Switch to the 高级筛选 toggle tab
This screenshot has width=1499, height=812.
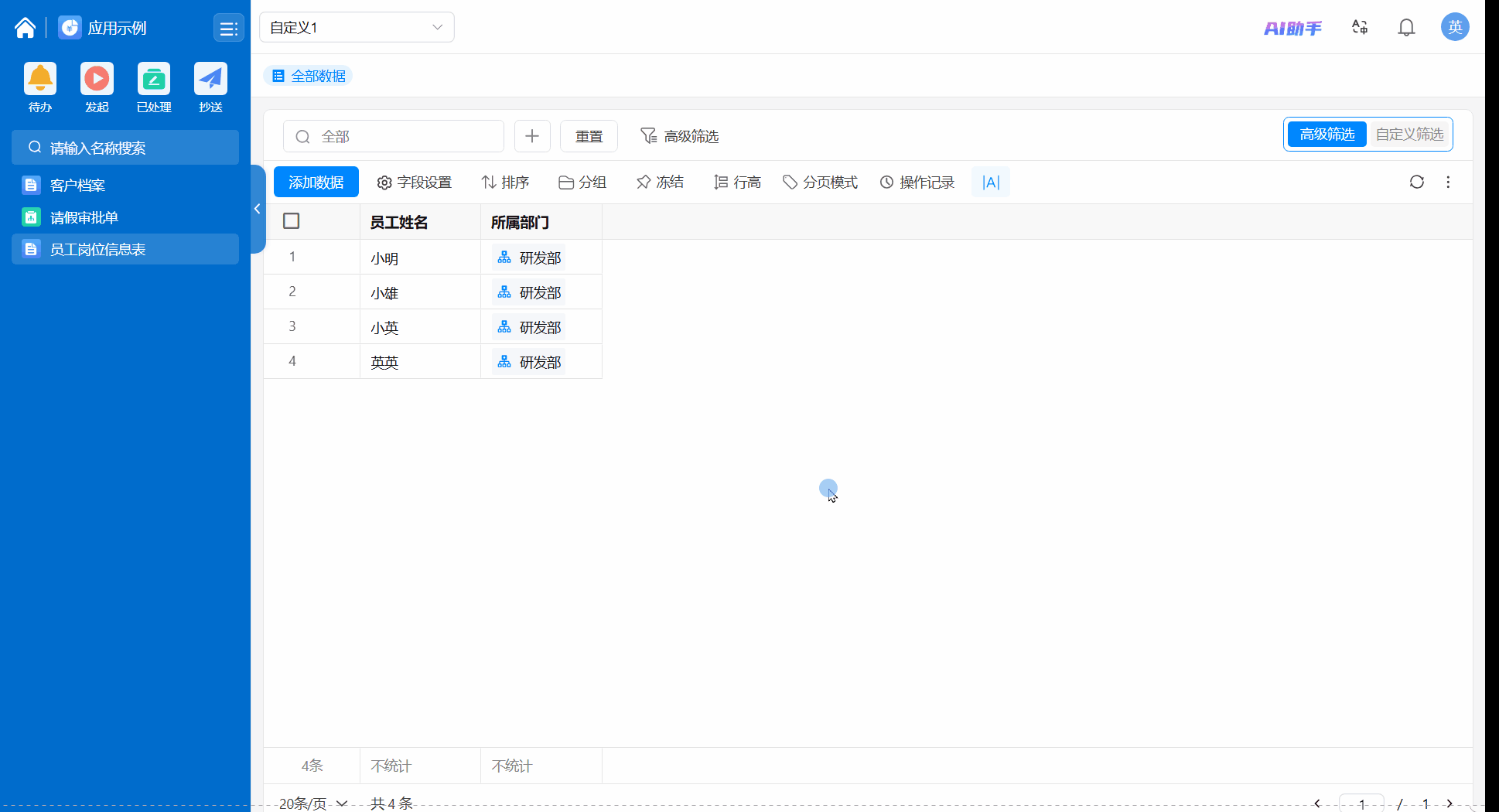pyautogui.click(x=1327, y=135)
